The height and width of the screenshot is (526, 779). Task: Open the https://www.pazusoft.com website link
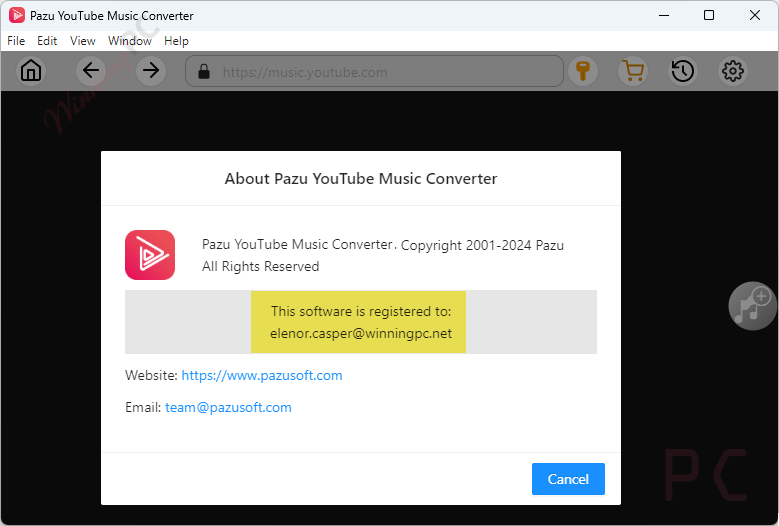tap(262, 375)
